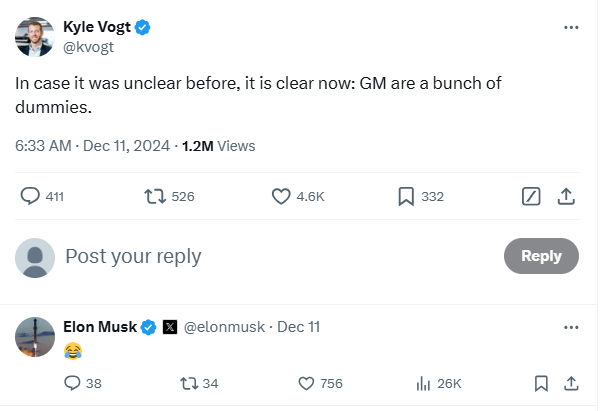Screen dimensions: 610x411
Task: Bookmark Elon Musk's reply
Action: coord(540,383)
